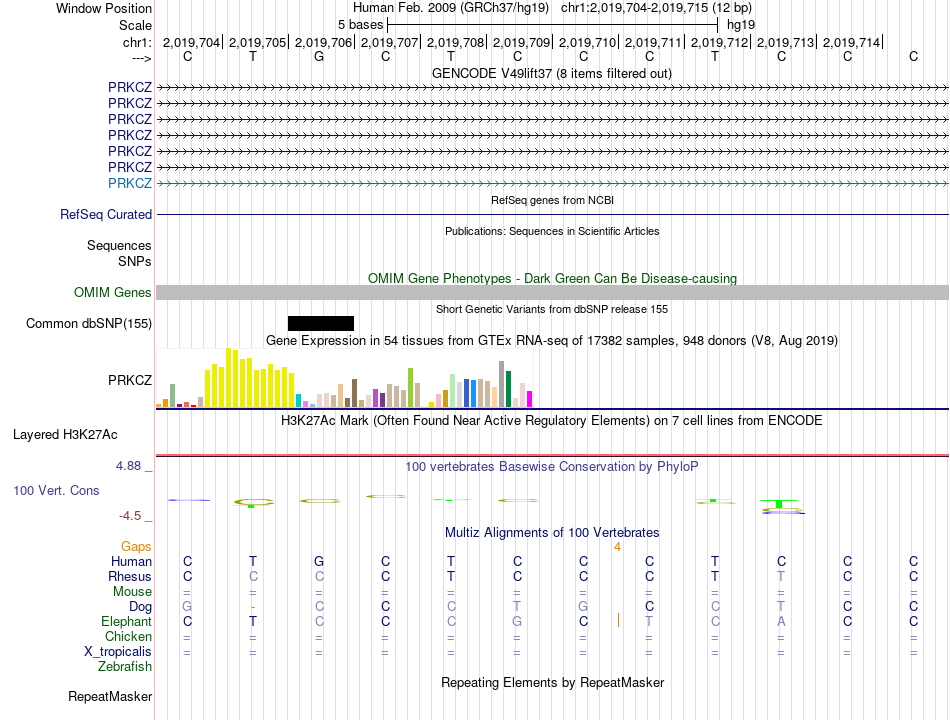Open the H3K27Ac Mark track title
The image size is (950, 720).
pos(552,421)
